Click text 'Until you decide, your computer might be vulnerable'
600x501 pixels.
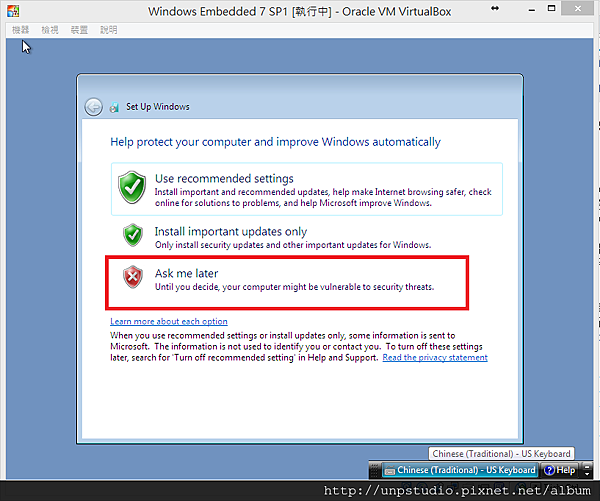click(294, 287)
